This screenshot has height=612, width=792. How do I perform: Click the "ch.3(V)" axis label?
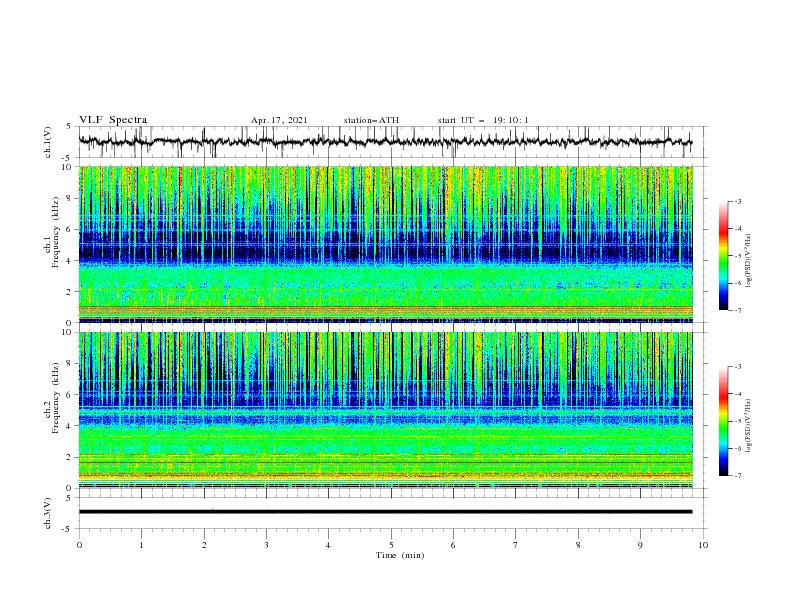pyautogui.click(x=48, y=513)
